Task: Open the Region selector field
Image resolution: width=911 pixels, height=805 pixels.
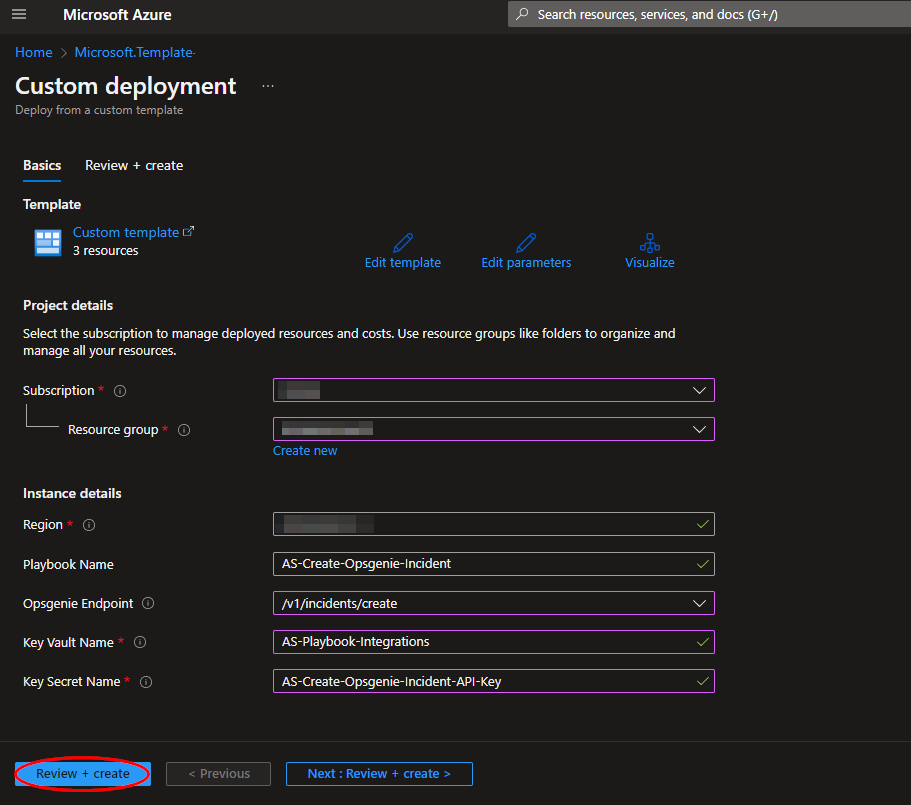Action: pos(494,524)
